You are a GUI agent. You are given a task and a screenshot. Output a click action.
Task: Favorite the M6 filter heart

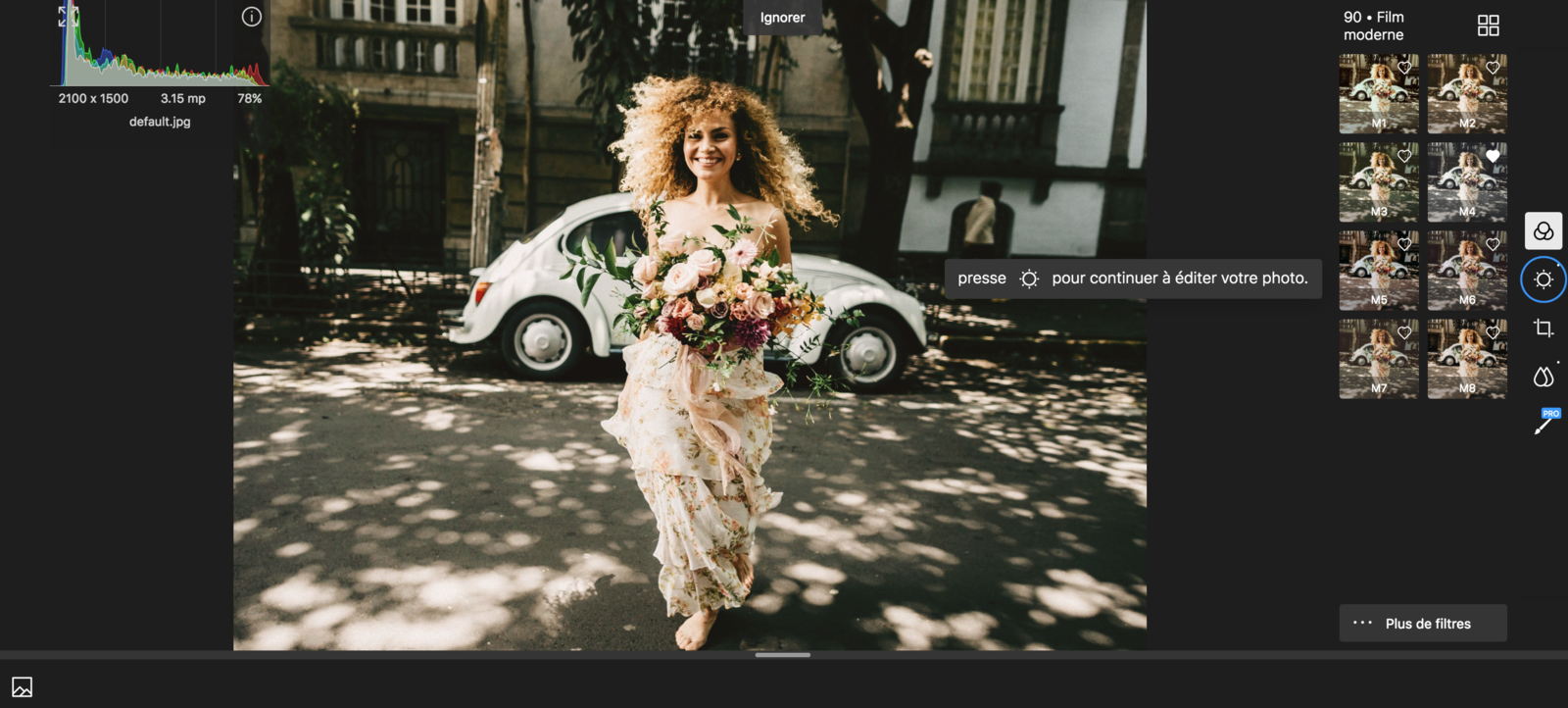[x=1493, y=244]
